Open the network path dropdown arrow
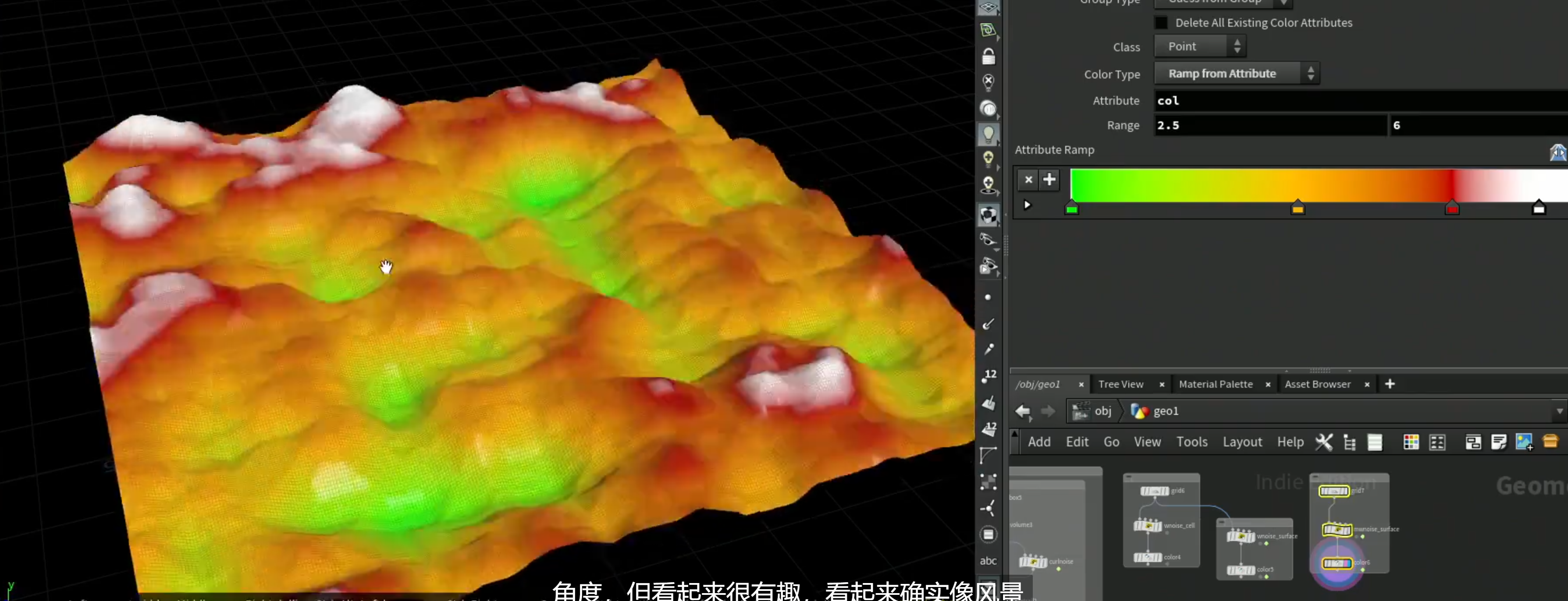 pos(1560,411)
